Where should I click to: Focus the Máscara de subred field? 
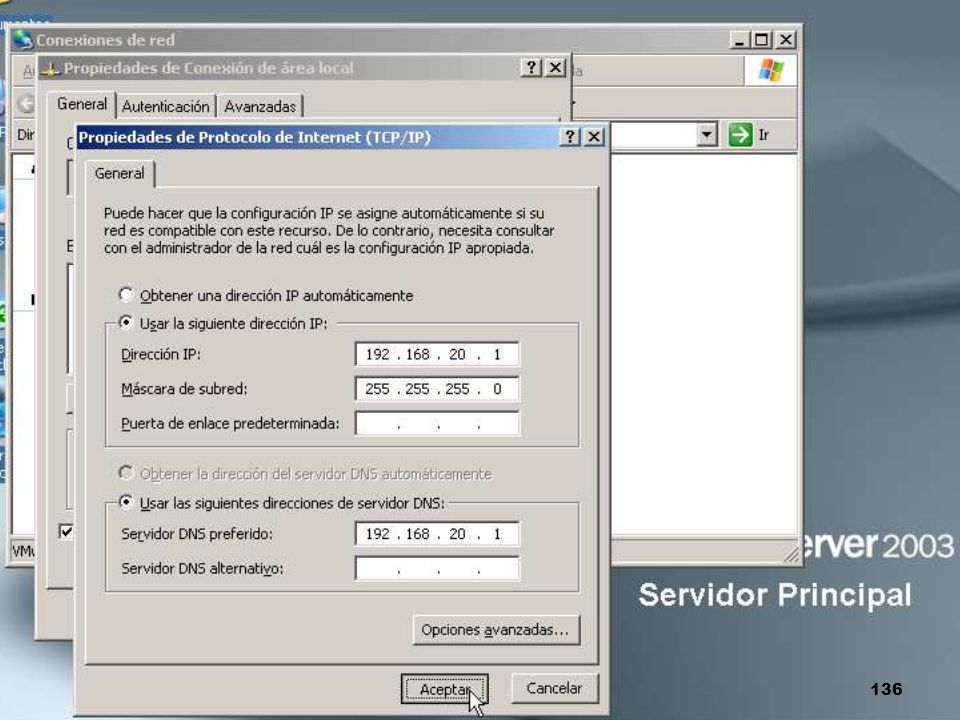tap(437, 389)
